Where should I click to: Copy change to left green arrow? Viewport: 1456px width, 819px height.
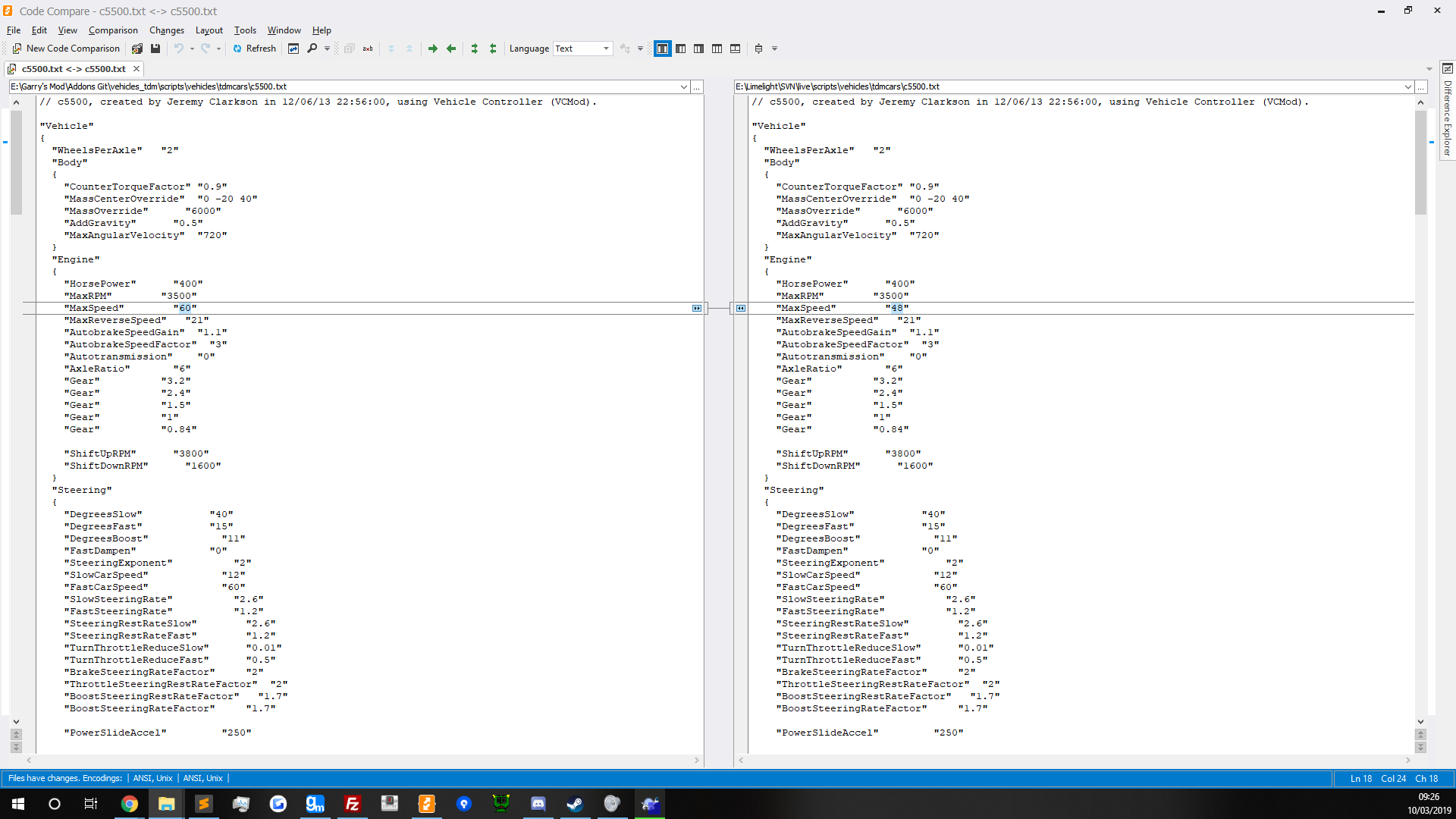[x=451, y=49]
